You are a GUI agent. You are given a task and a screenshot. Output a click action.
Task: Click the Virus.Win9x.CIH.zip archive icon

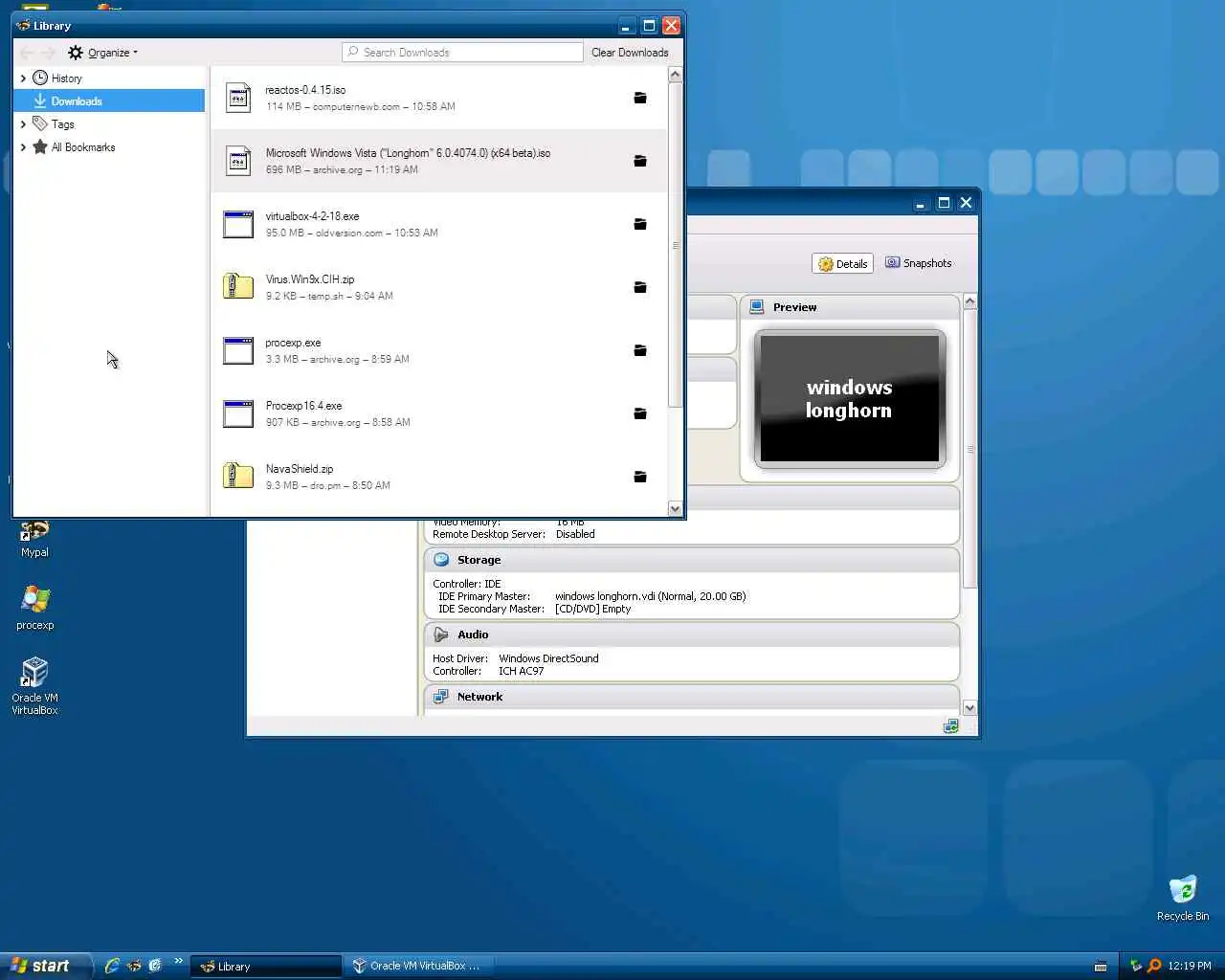238,286
